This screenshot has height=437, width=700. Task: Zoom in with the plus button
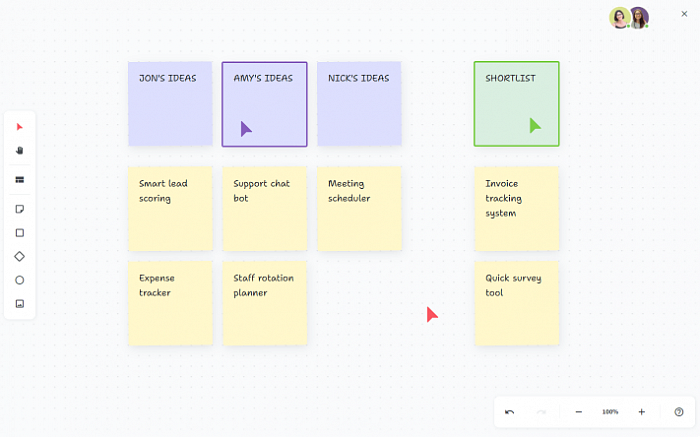642,412
